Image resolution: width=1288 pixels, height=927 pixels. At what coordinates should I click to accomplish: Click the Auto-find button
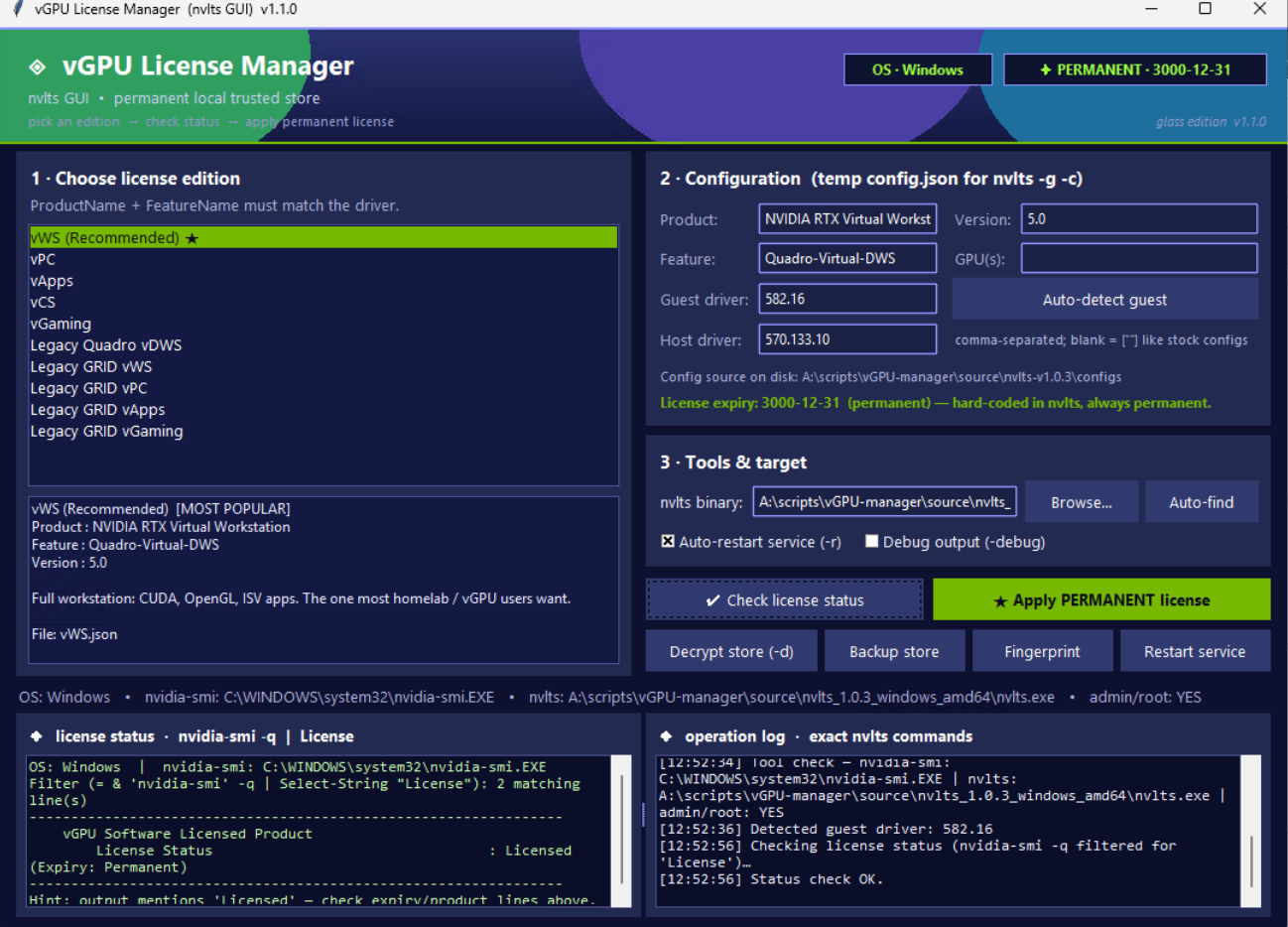[1202, 502]
